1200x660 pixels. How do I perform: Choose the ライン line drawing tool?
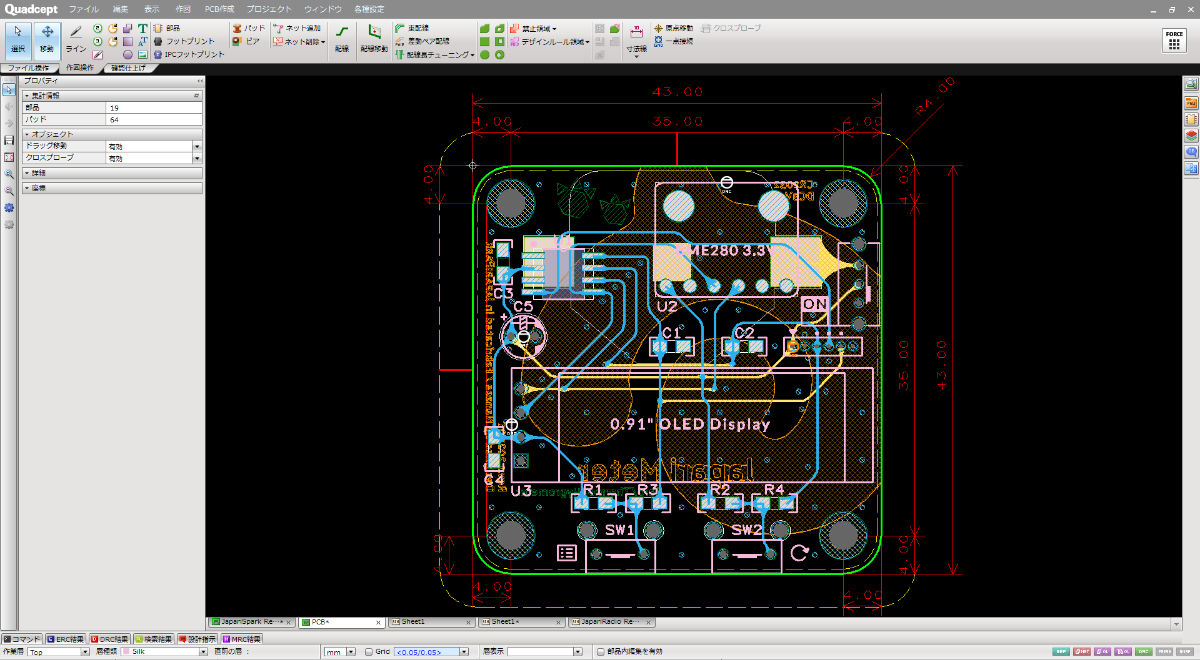click(x=76, y=39)
